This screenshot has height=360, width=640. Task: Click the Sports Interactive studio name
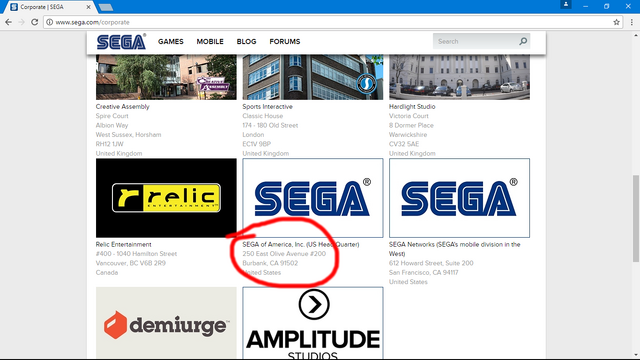point(267,107)
